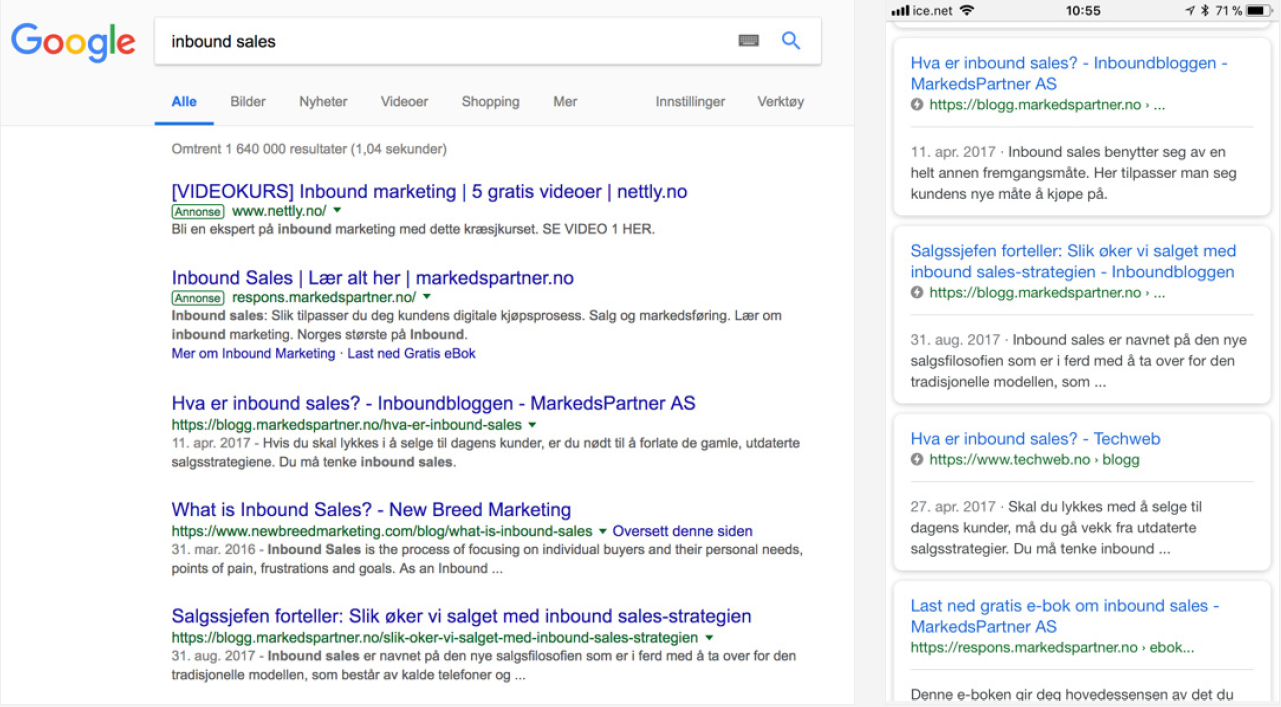
Task: Tap AMP icon in Salgssjefen forteller mobile result
Action: click(917, 293)
